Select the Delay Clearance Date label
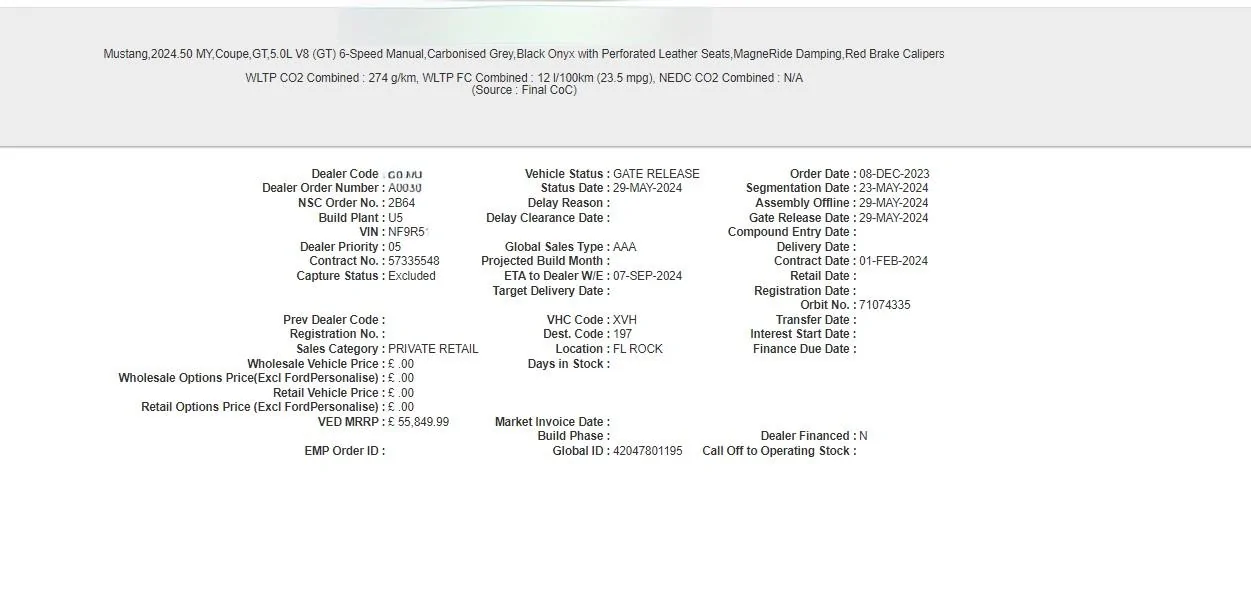The height and width of the screenshot is (593, 1251). [x=548, y=218]
